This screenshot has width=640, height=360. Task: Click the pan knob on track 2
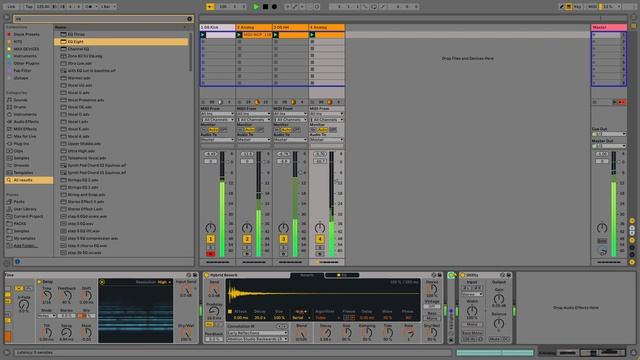(247, 228)
